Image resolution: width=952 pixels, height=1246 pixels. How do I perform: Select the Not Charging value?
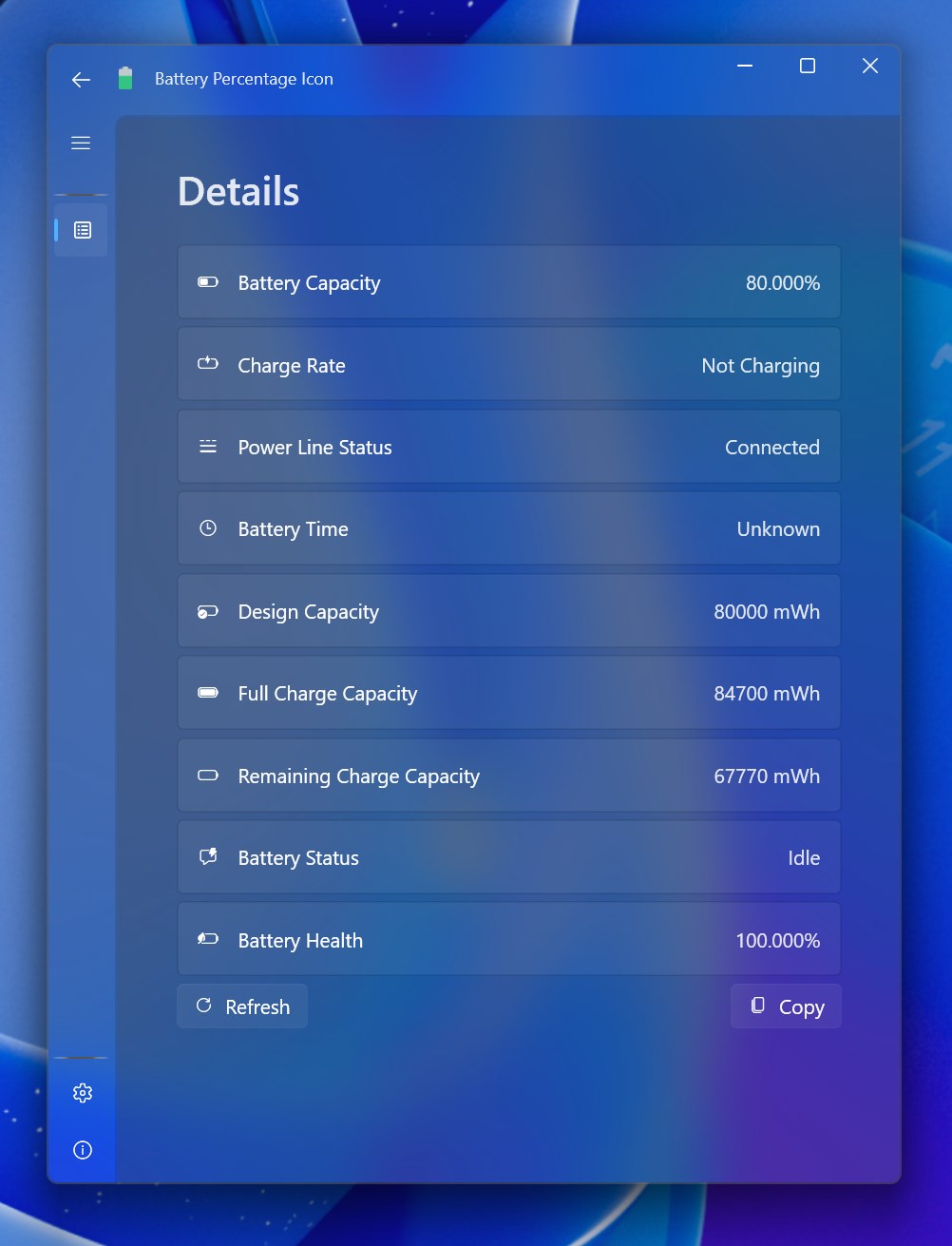point(760,366)
